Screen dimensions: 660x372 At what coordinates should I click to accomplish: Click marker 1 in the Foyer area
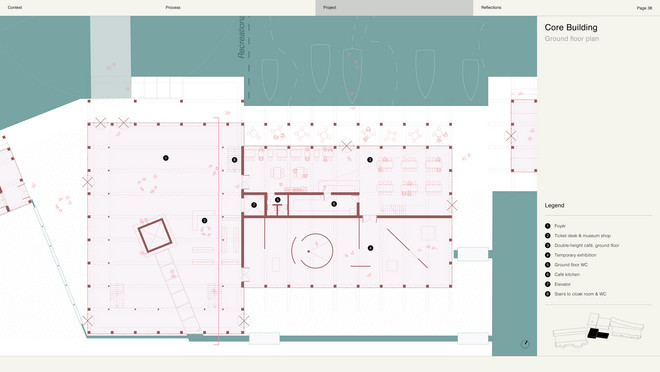[166, 158]
